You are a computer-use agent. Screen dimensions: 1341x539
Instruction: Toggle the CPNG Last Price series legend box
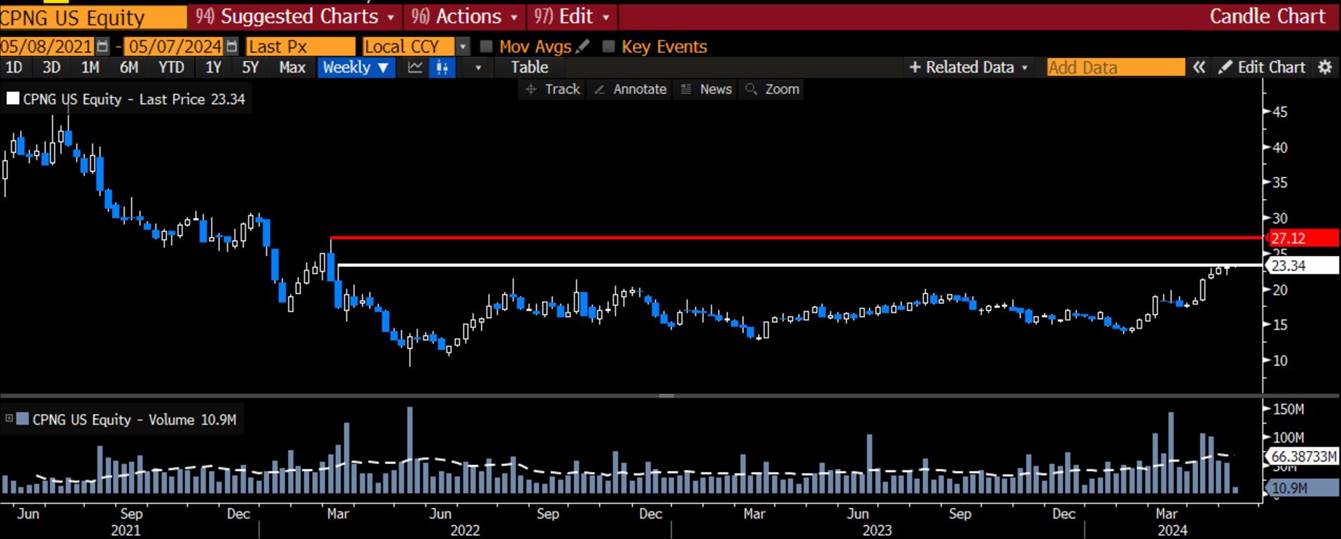click(12, 99)
